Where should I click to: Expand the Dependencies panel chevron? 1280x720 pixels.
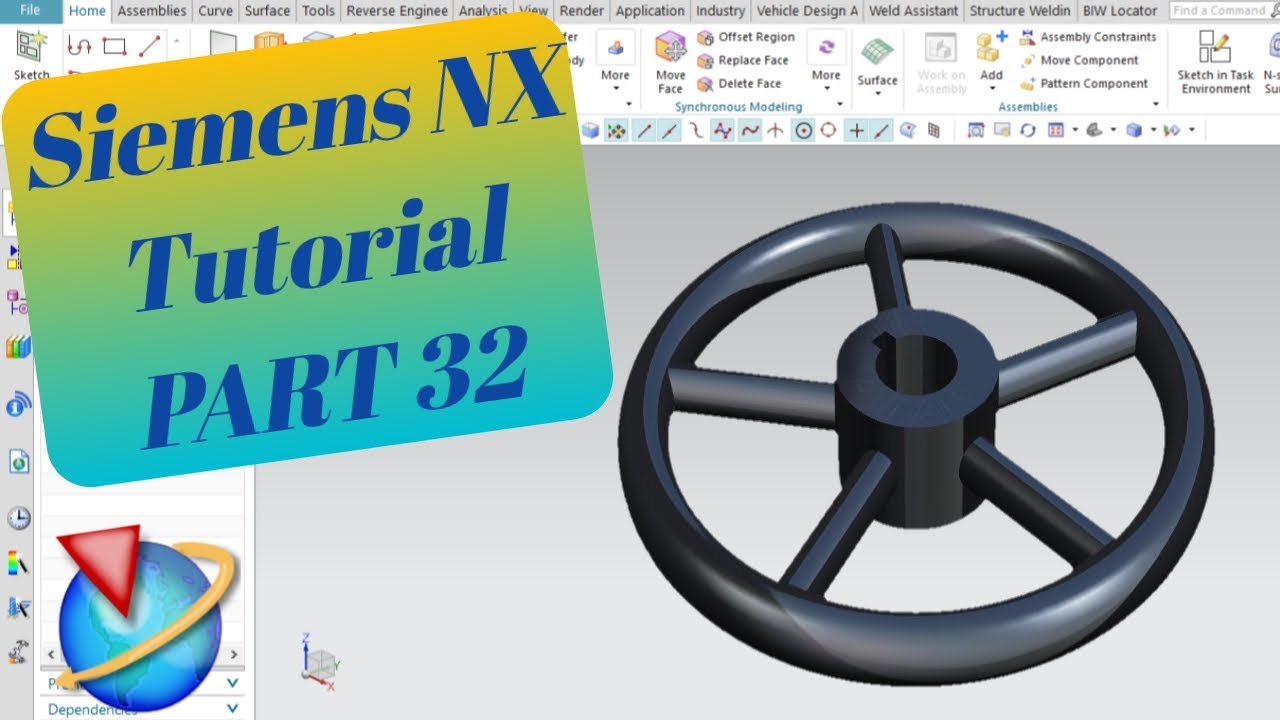233,708
